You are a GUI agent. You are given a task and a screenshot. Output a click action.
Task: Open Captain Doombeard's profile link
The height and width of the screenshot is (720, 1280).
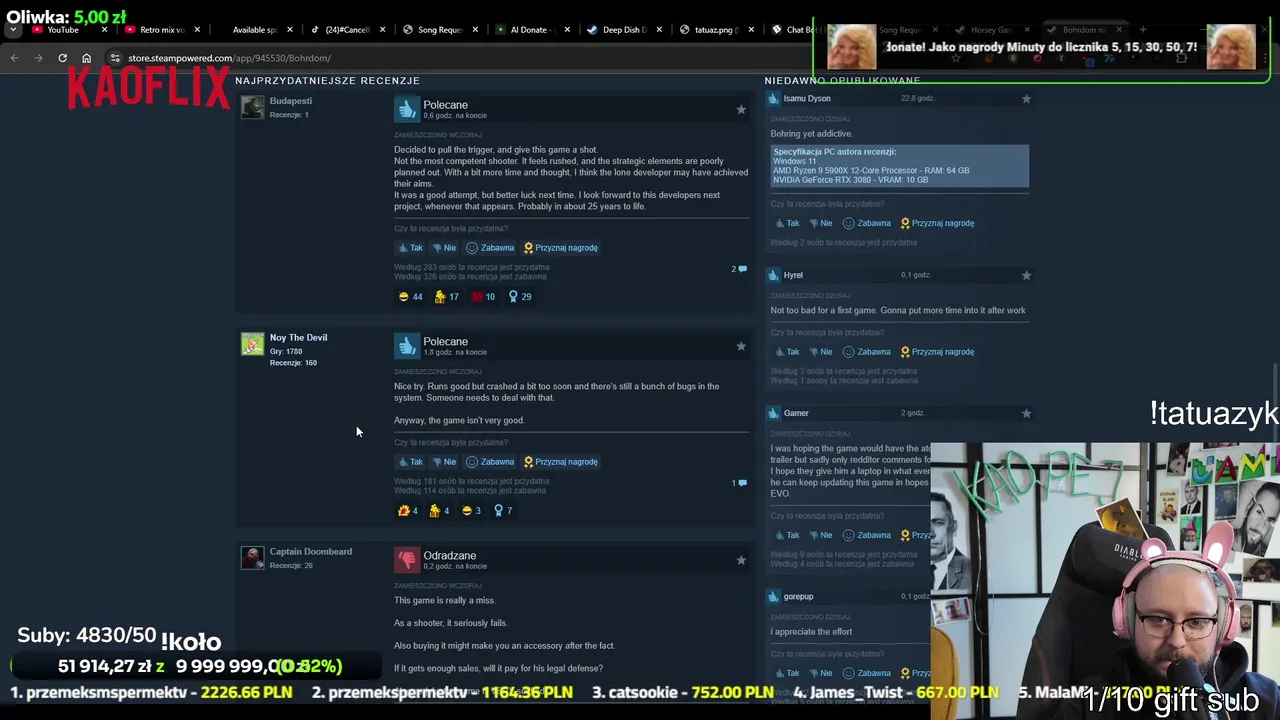click(310, 552)
